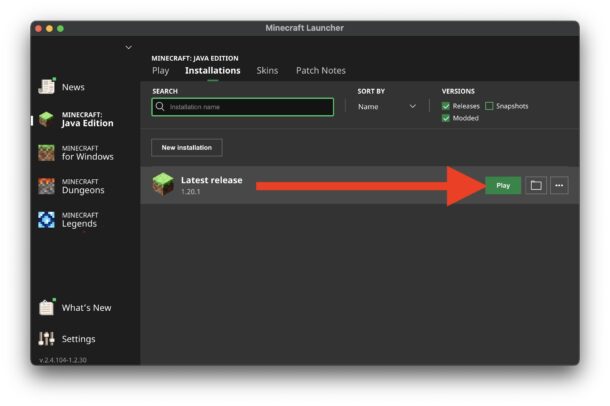The width and height of the screenshot is (610, 406).
Task: Open Minecraft for Windows icon
Action: [x=46, y=153]
